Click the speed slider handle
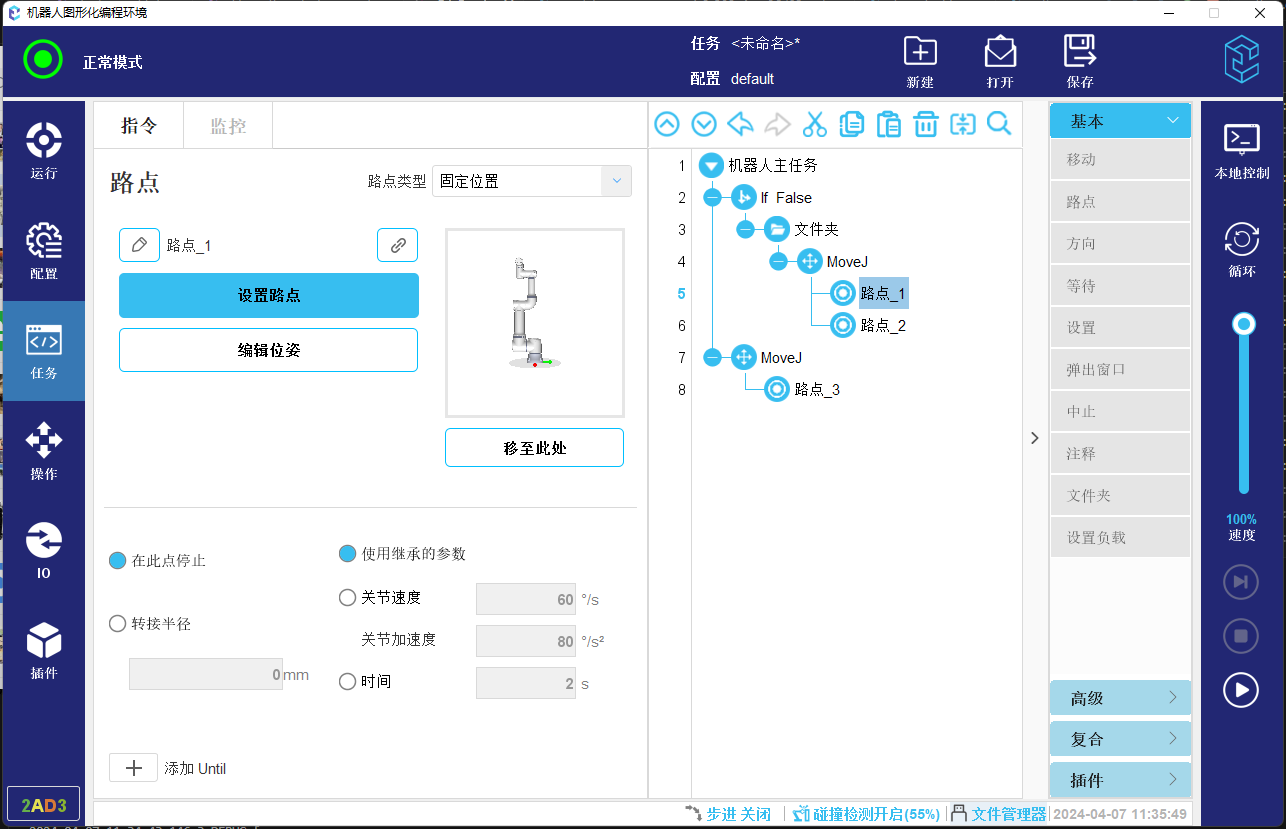1286x829 pixels. coord(1244,324)
